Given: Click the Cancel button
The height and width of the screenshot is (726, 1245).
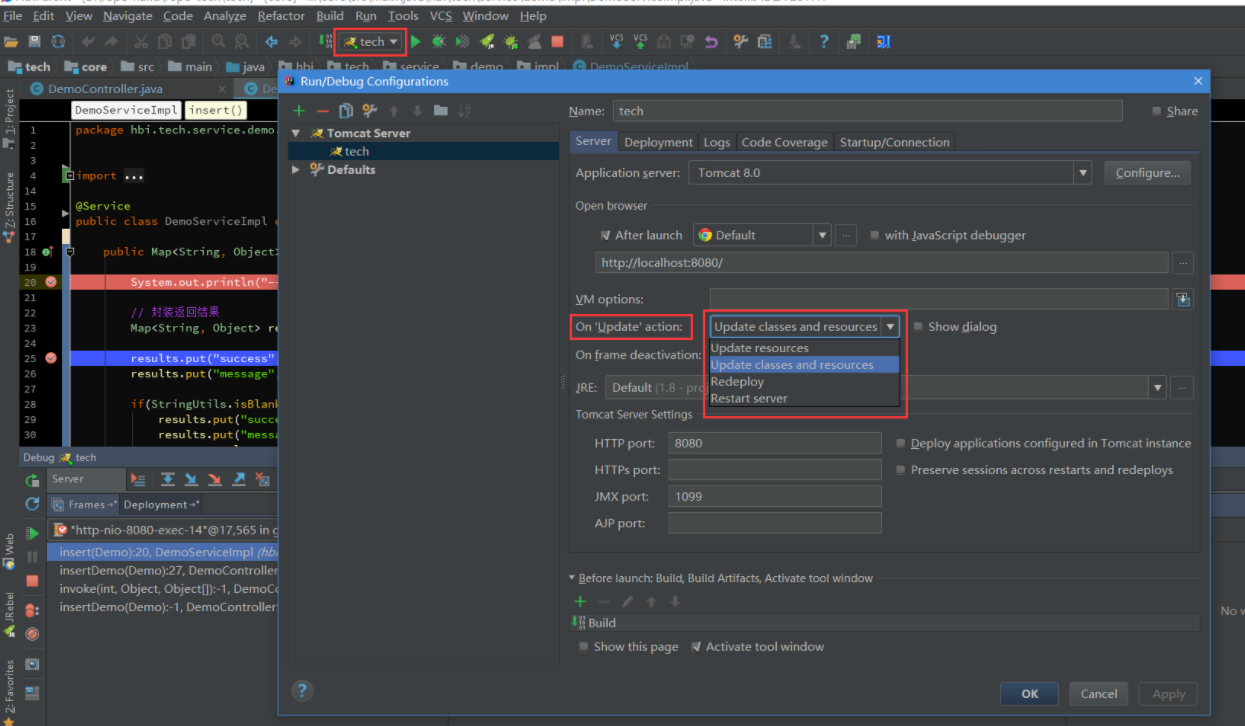Looking at the screenshot, I should pyautogui.click(x=1099, y=693).
